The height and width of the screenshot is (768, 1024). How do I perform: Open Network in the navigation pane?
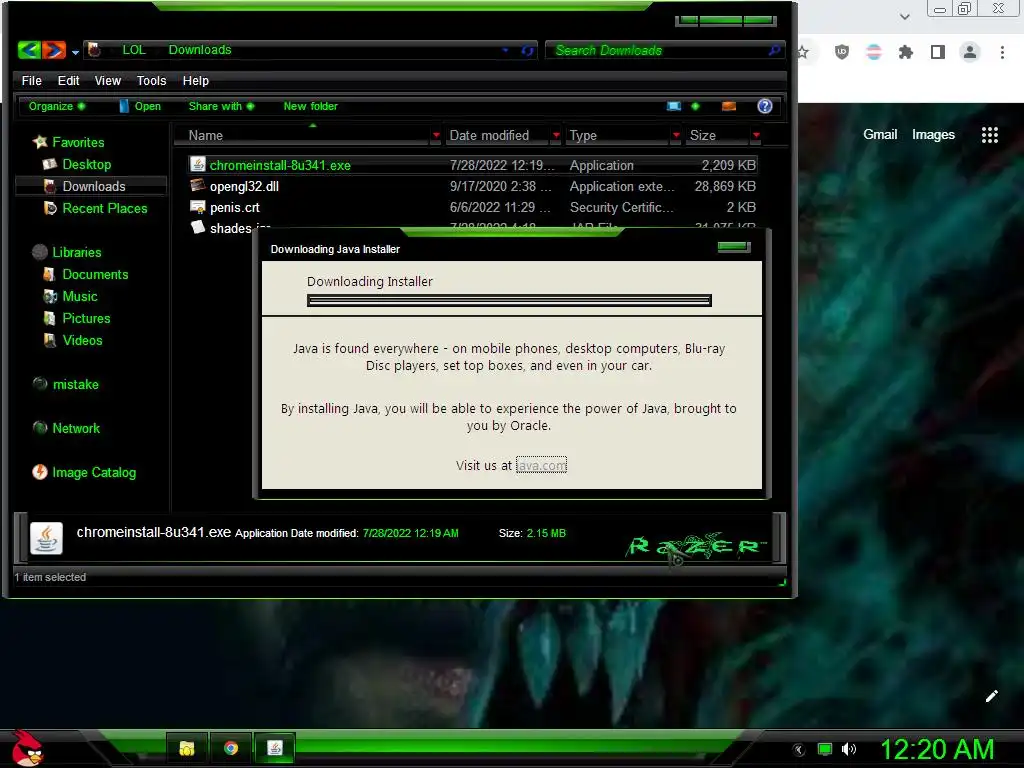click(76, 428)
